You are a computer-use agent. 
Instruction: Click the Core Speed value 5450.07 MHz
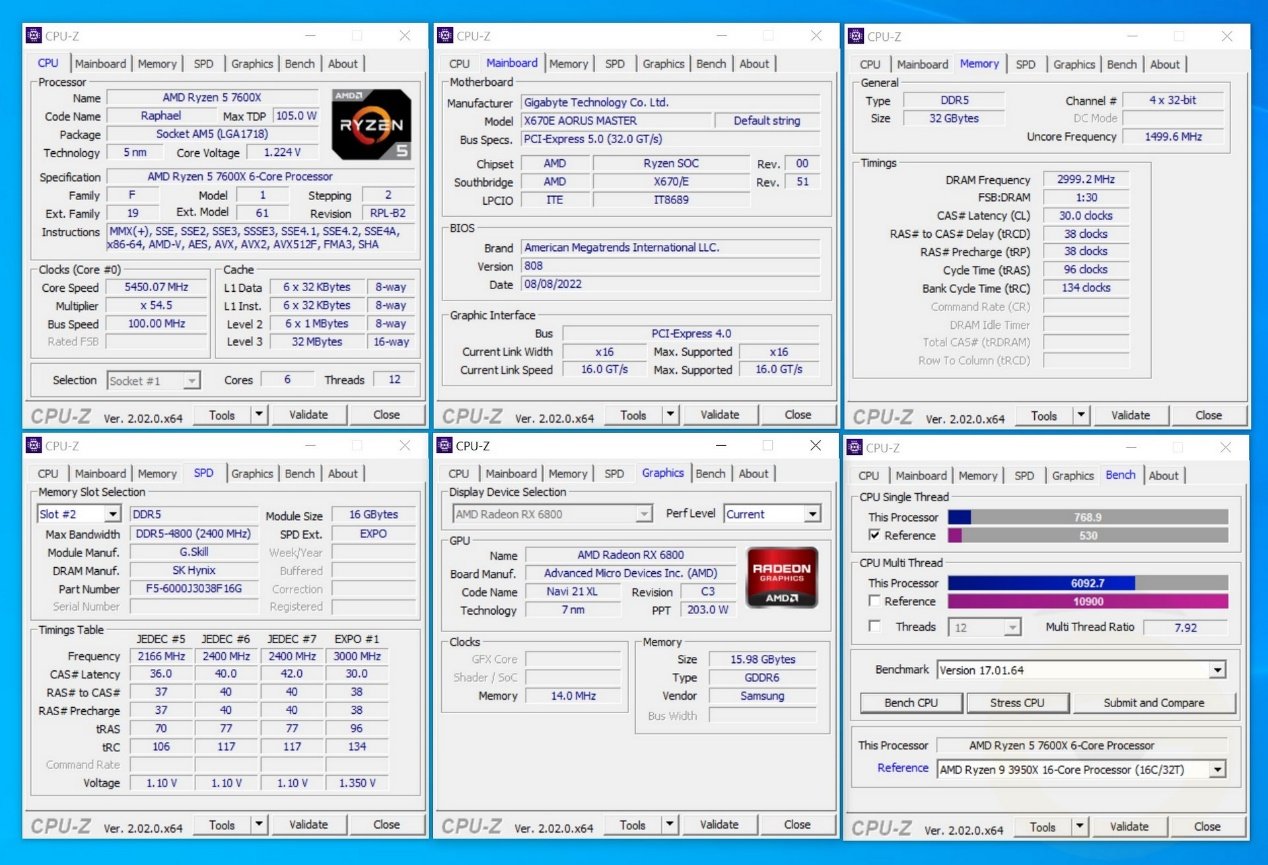156,287
